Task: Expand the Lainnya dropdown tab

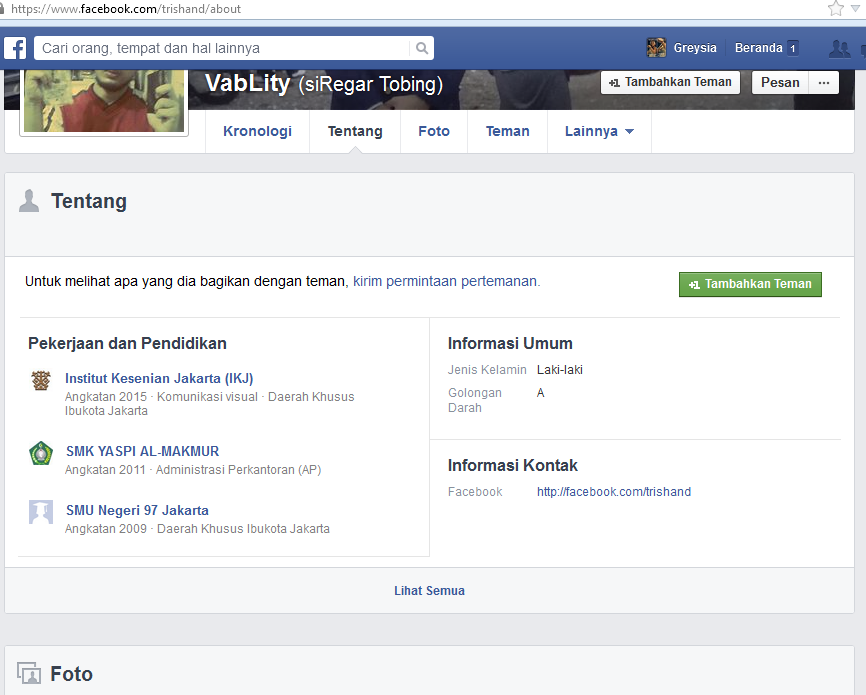Action: pyautogui.click(x=599, y=131)
